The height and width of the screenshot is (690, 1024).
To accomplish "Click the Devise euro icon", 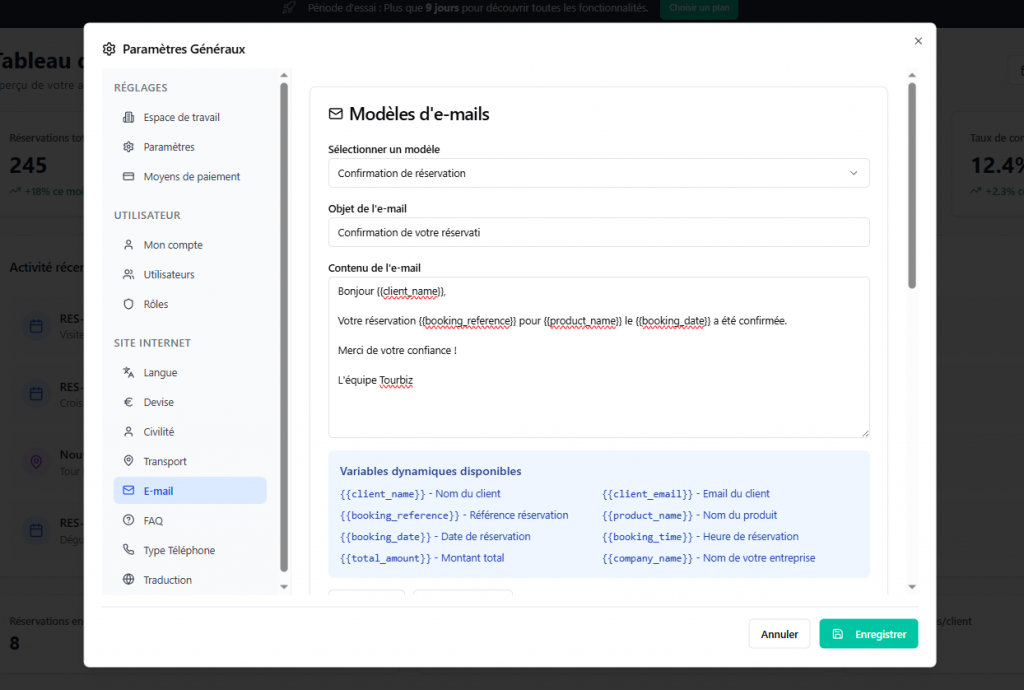I will (128, 402).
